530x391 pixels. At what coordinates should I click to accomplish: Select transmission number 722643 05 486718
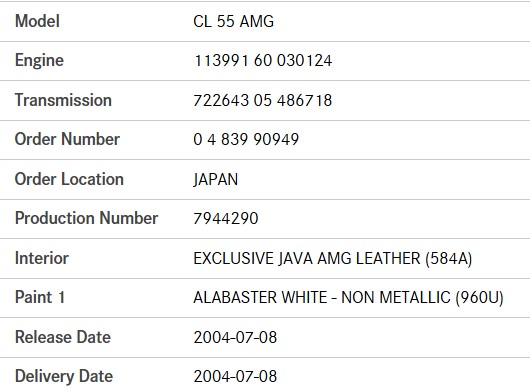263,100
